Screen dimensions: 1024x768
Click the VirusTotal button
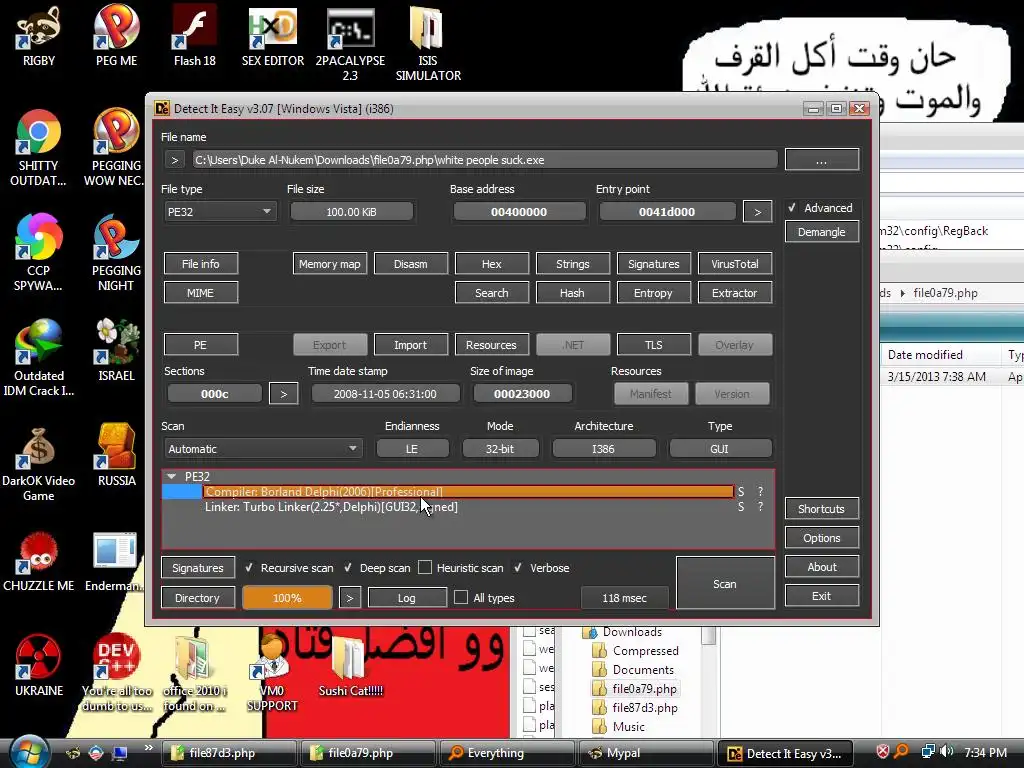735,264
